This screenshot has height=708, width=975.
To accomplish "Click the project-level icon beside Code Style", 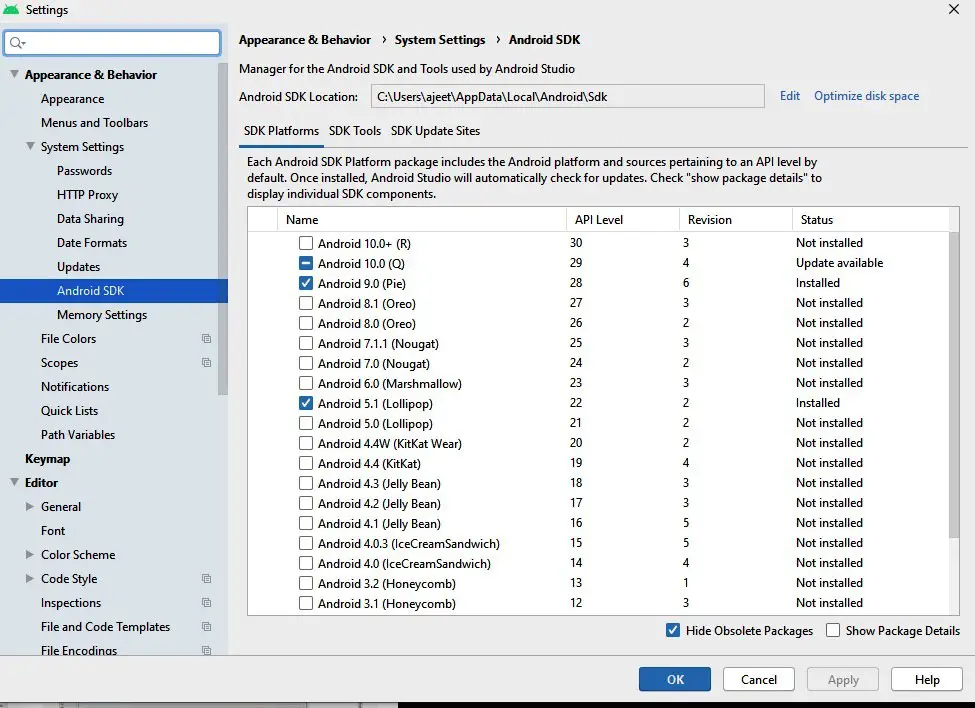I will [206, 579].
